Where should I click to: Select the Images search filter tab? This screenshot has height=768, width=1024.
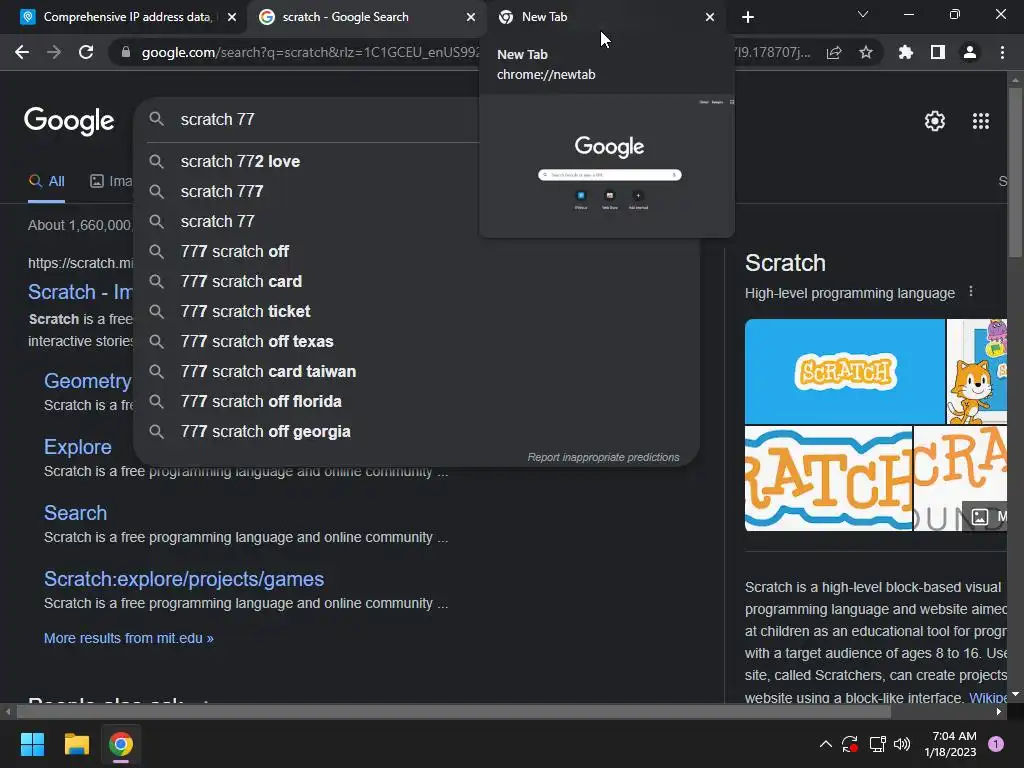(x=111, y=182)
